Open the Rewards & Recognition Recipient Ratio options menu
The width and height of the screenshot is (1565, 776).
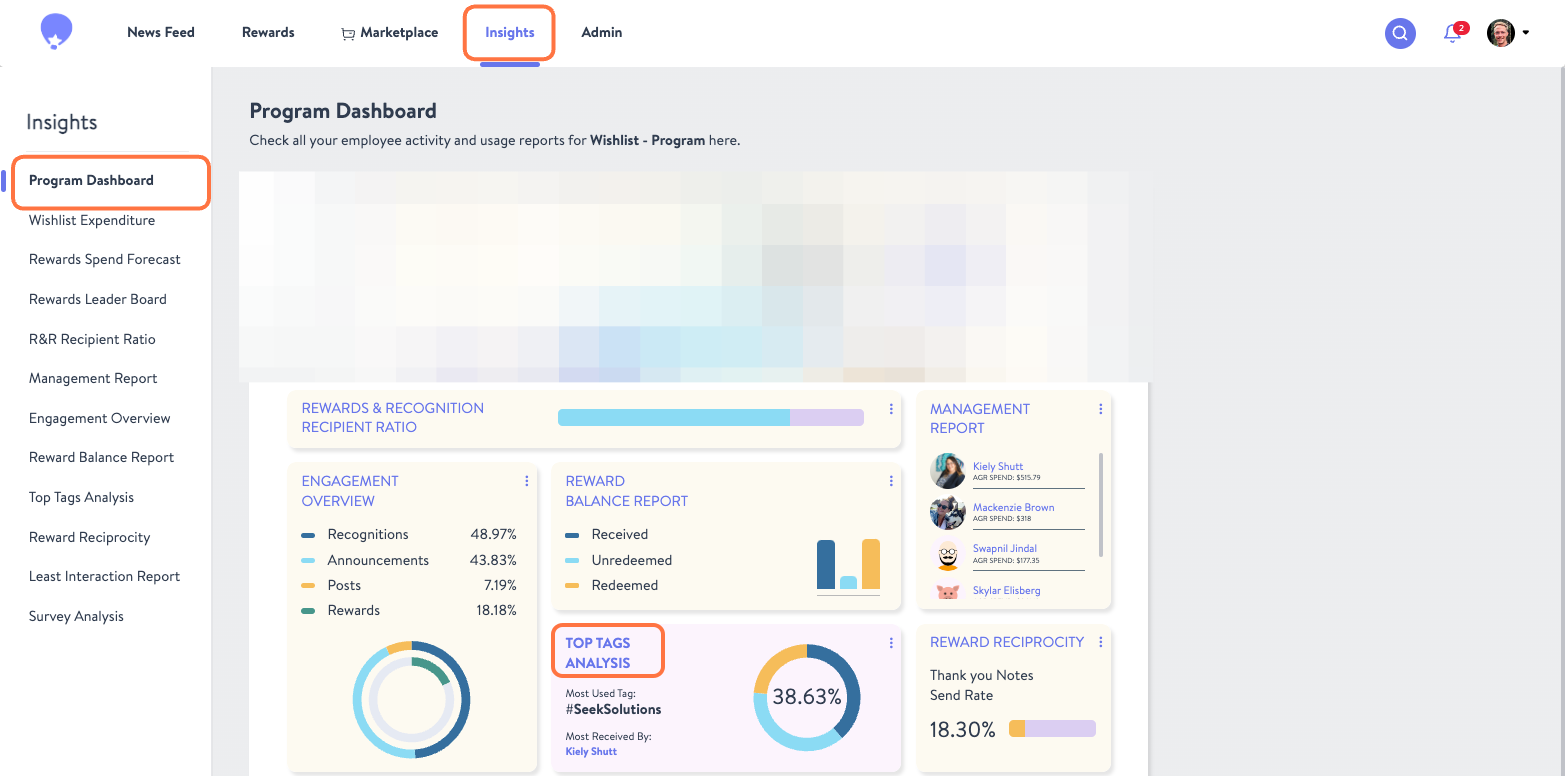pos(891,409)
